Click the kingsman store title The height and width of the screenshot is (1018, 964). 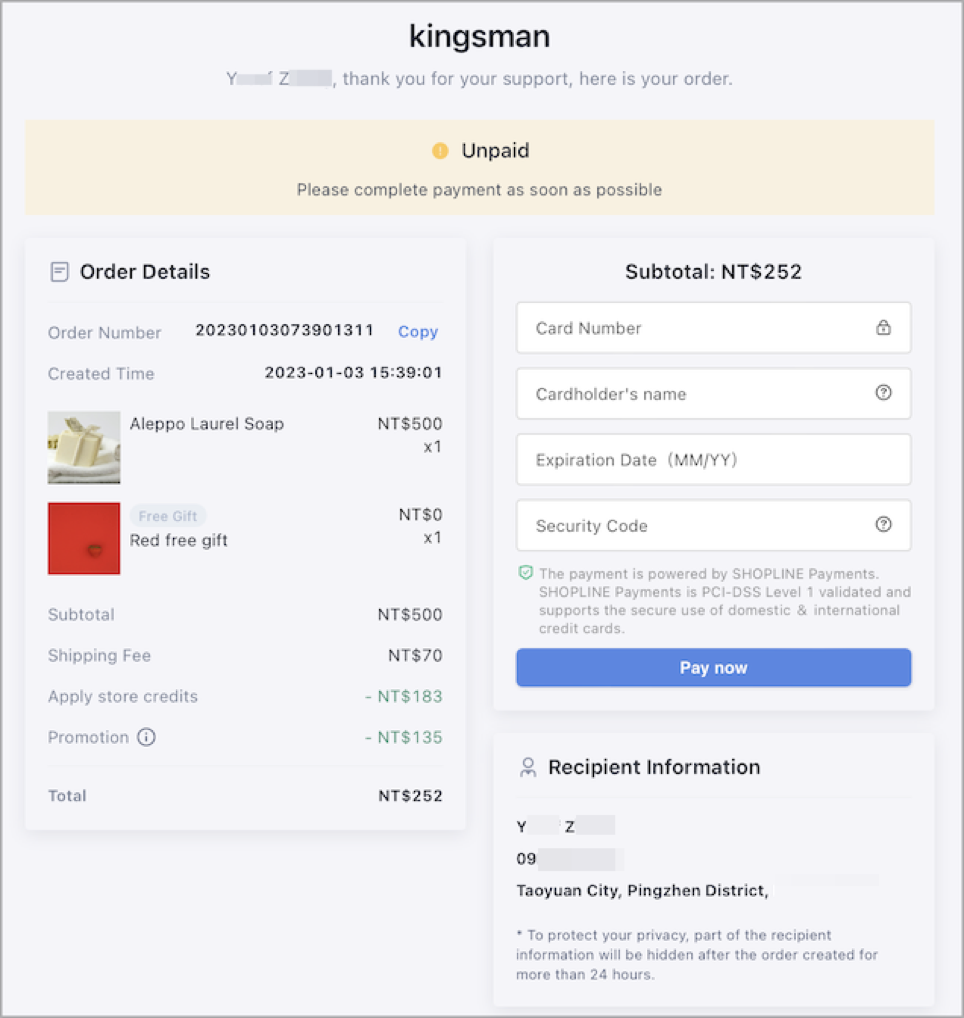pos(480,36)
